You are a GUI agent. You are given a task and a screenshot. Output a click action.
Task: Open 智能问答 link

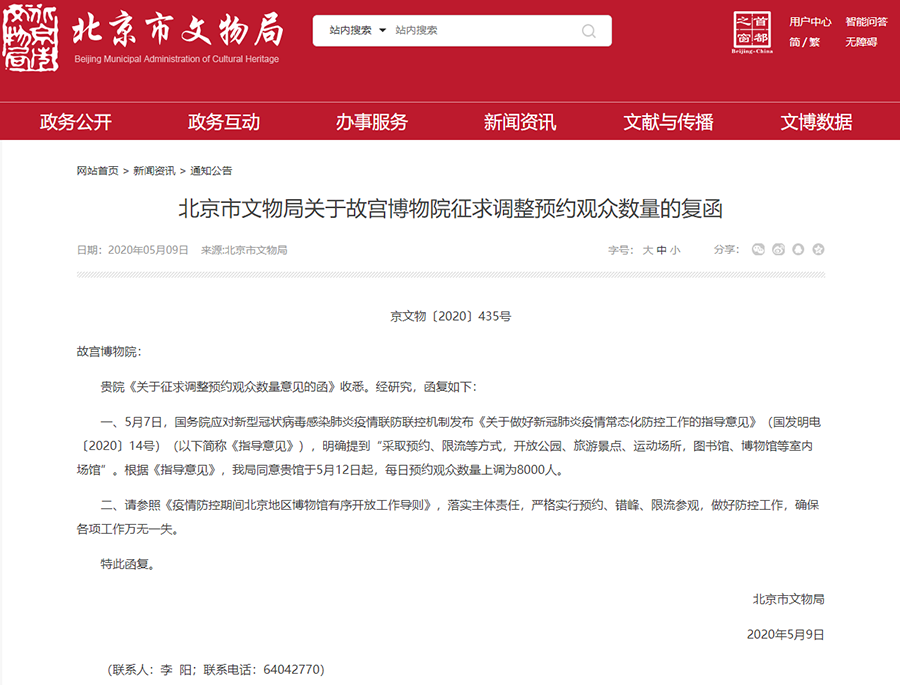(x=866, y=21)
